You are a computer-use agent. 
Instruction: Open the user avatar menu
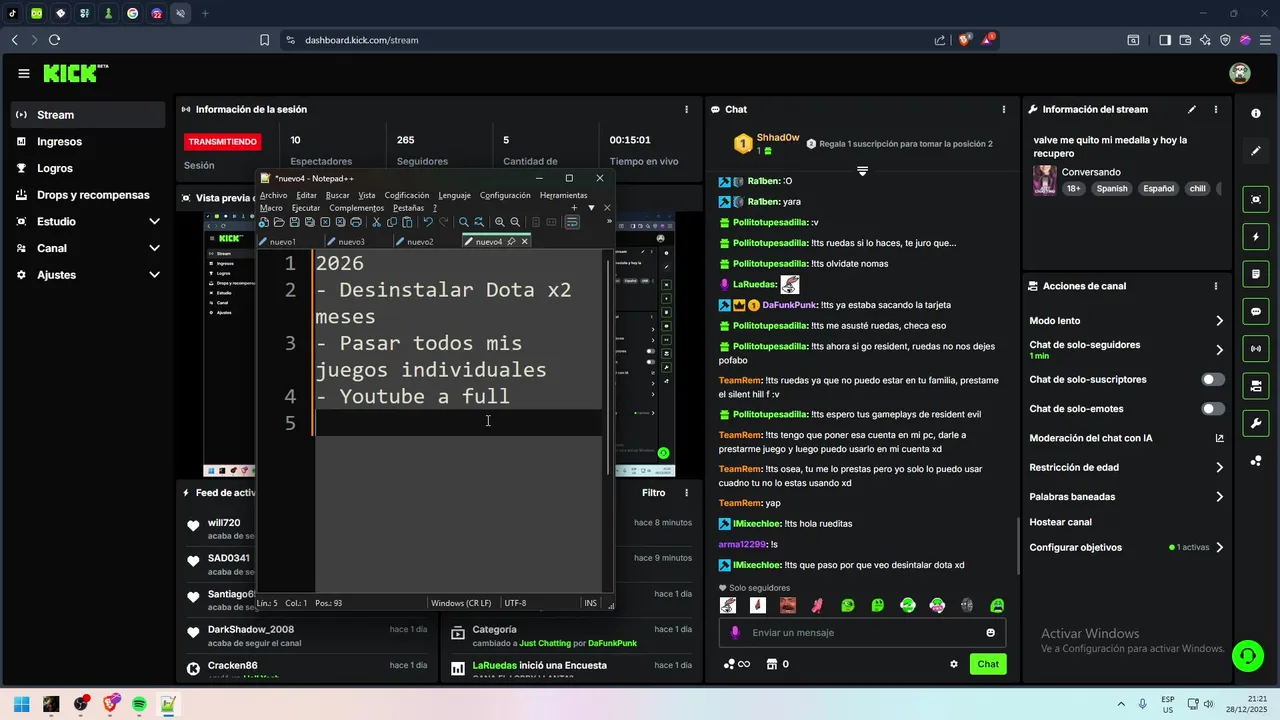tap(1240, 73)
